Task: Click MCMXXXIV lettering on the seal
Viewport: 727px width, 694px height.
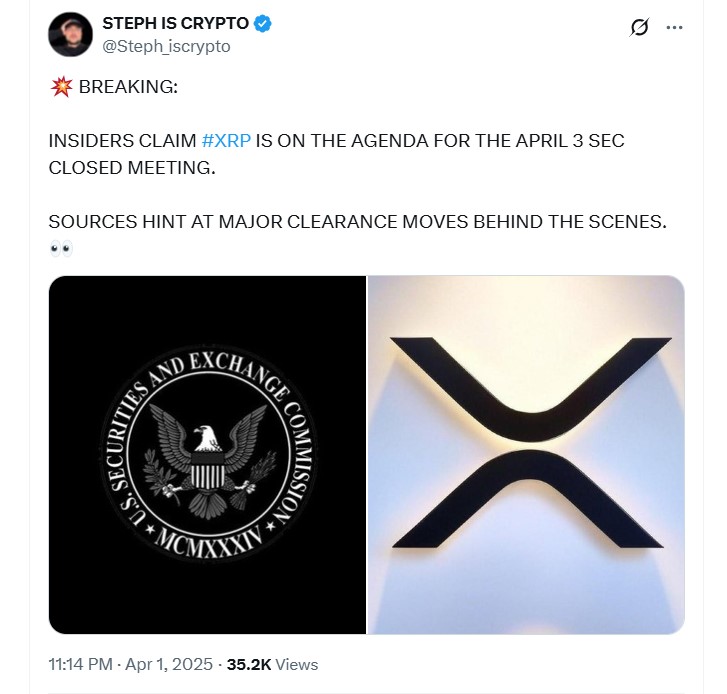Action: click(209, 543)
